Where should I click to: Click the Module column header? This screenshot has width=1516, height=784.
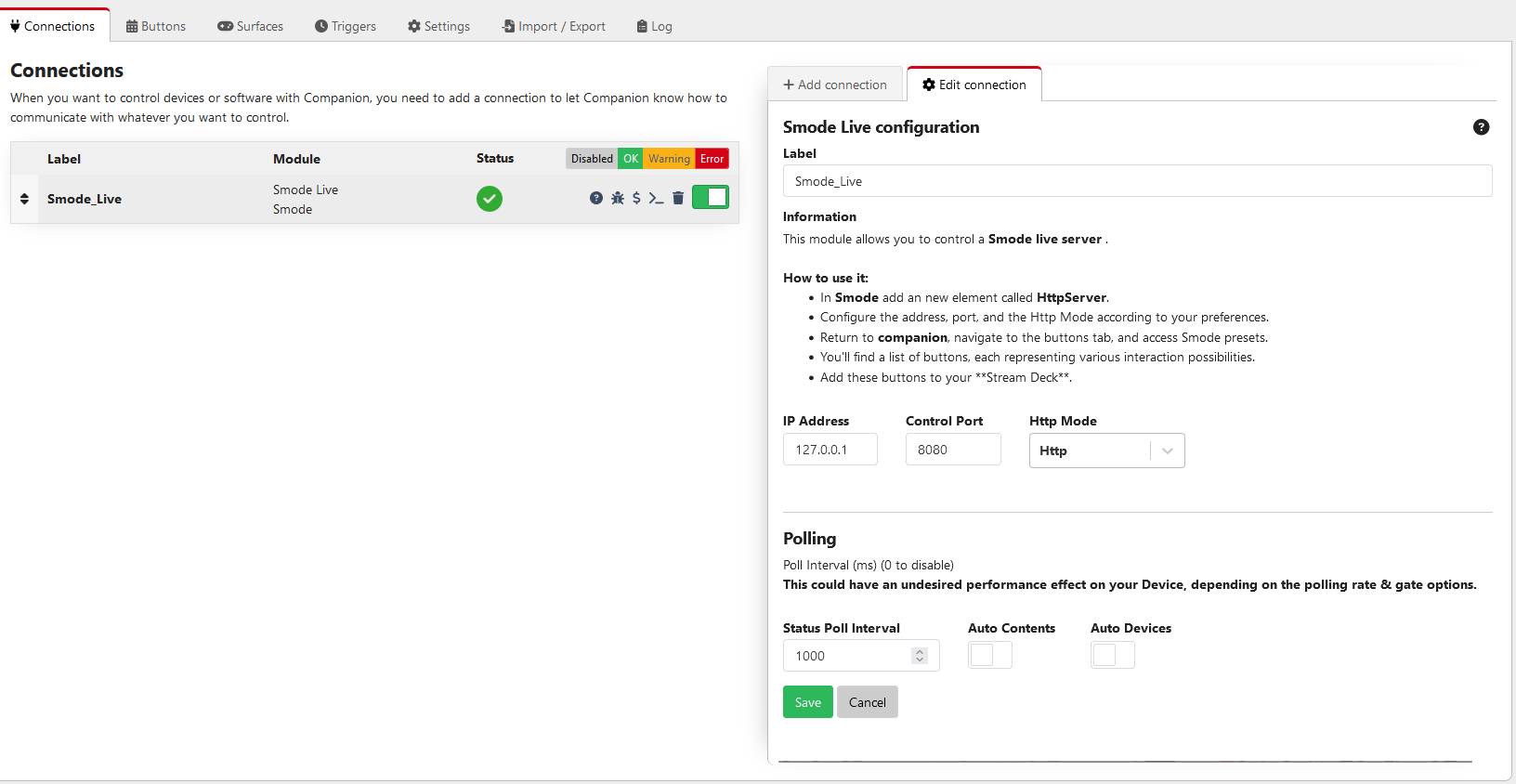(296, 159)
